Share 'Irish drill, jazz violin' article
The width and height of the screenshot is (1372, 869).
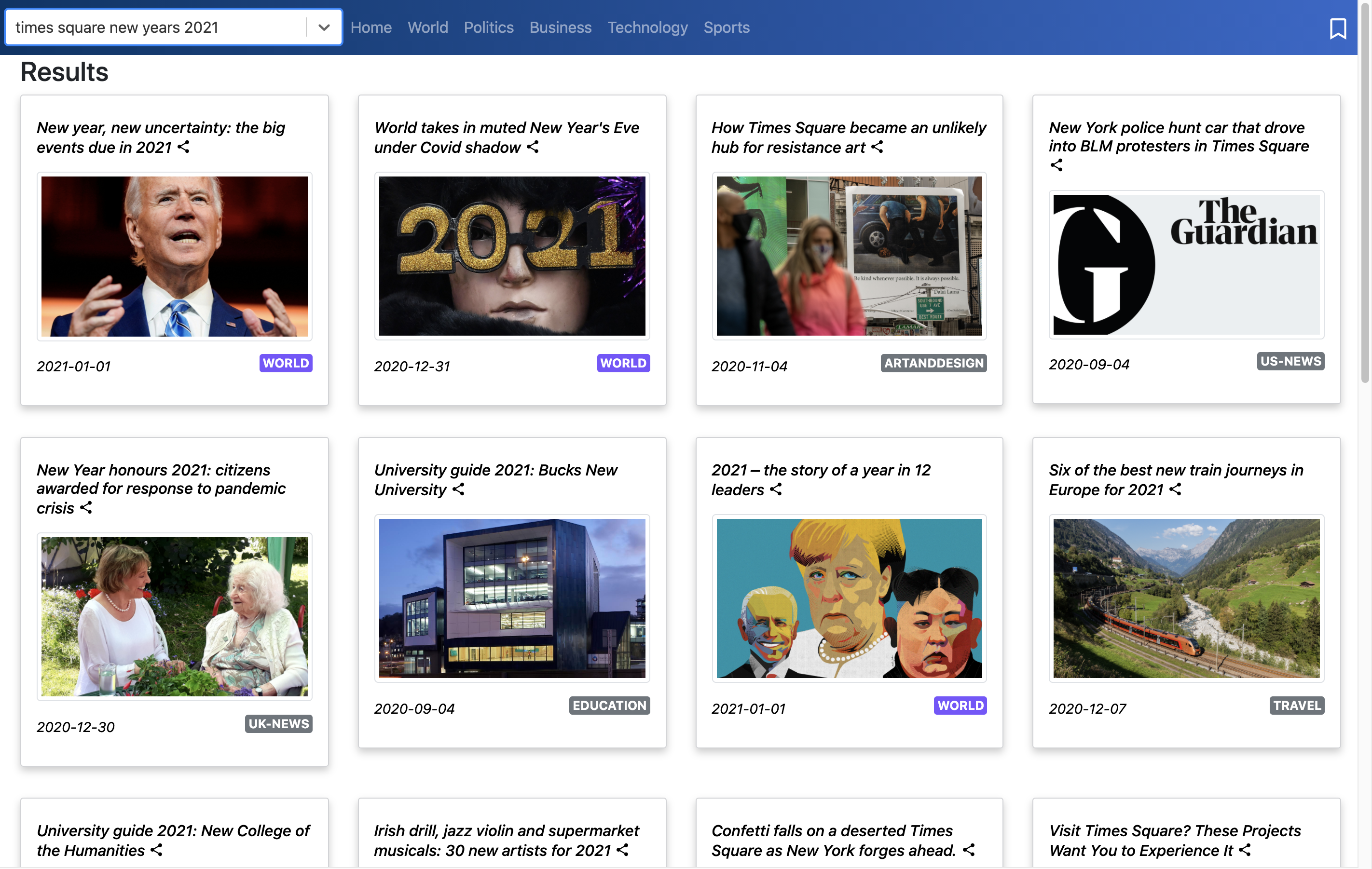(623, 850)
